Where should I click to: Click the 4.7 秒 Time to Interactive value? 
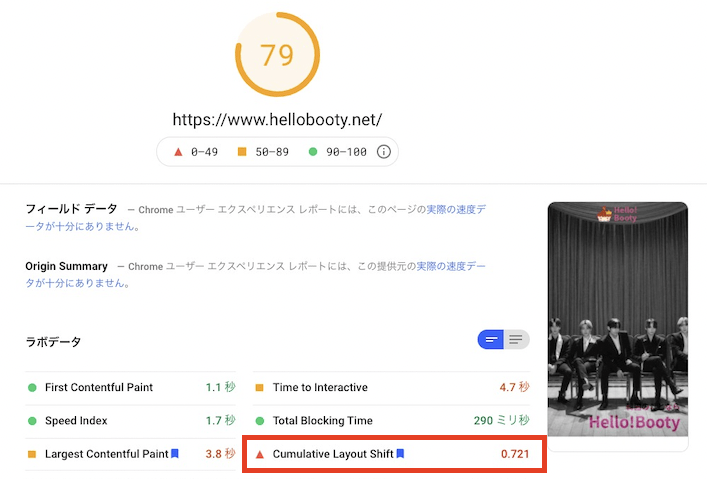coord(514,388)
